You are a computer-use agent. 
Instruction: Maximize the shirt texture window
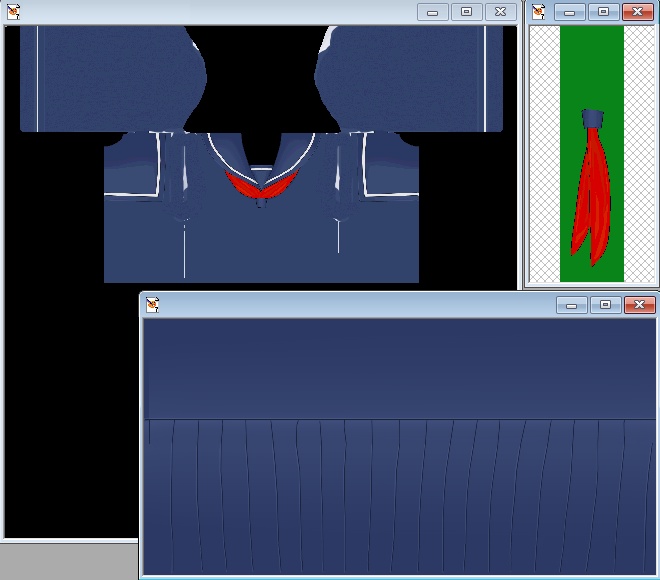click(466, 12)
